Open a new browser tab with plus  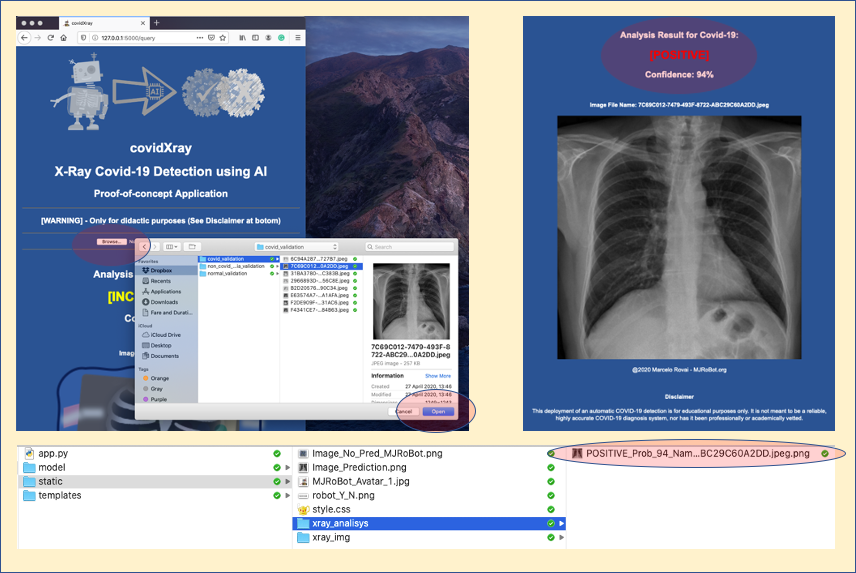pos(156,22)
